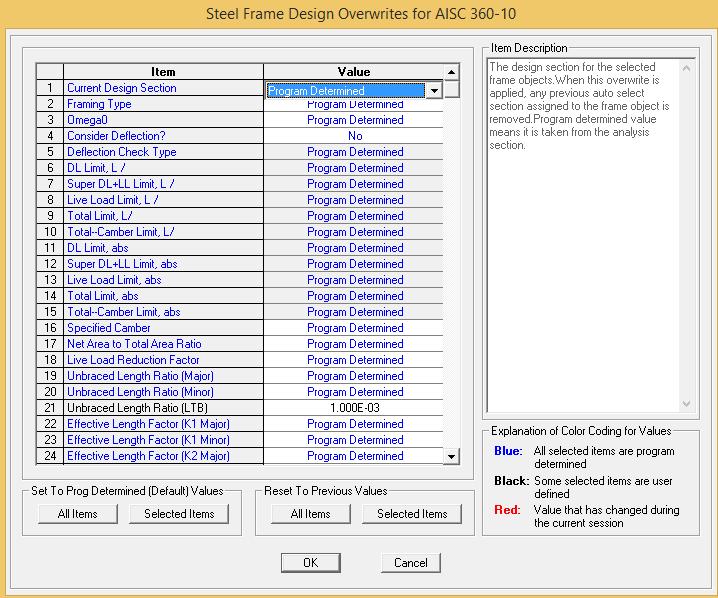The height and width of the screenshot is (598, 718).
Task: Set all items to program determined defaults
Action: click(x=78, y=514)
